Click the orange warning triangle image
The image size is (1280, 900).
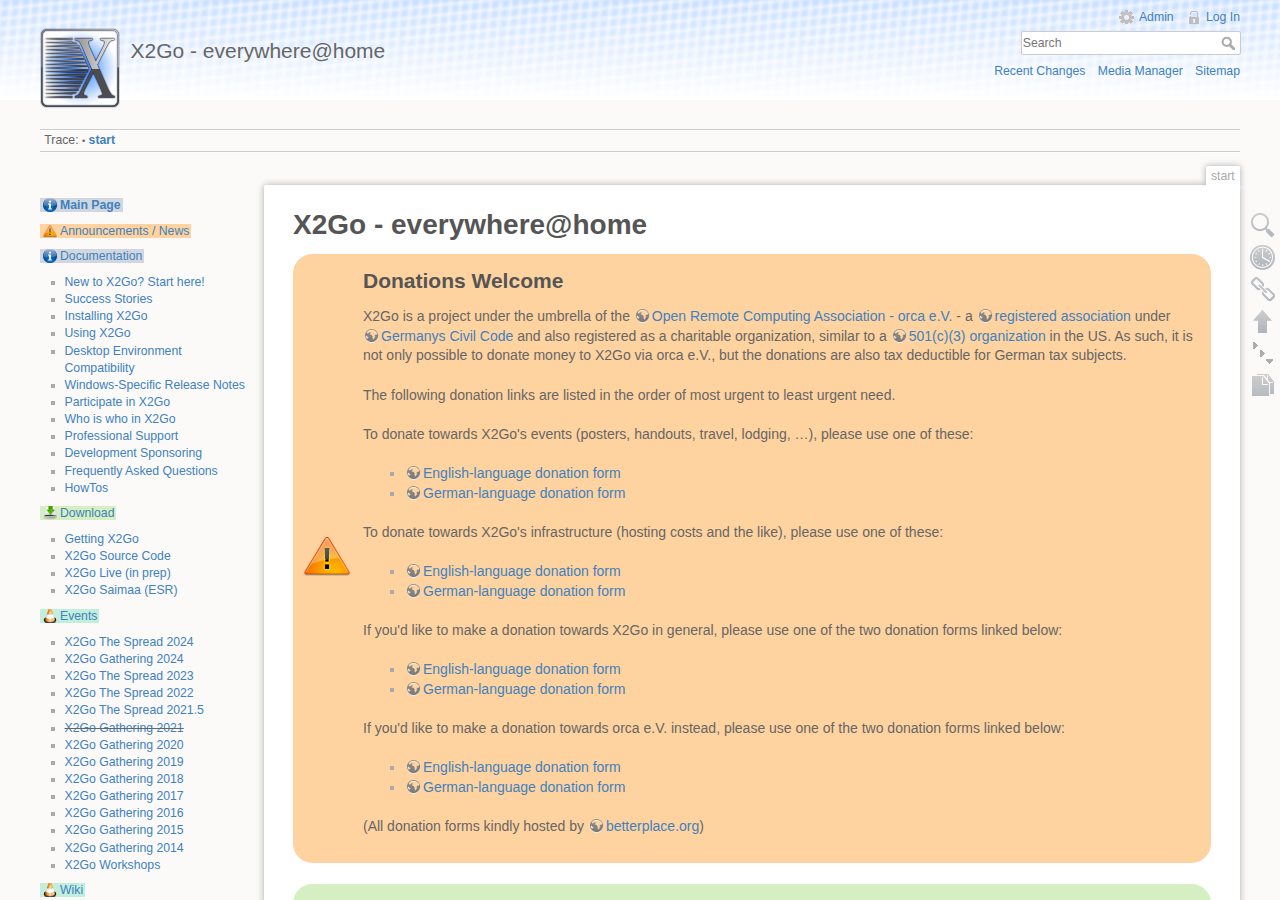pyautogui.click(x=327, y=557)
